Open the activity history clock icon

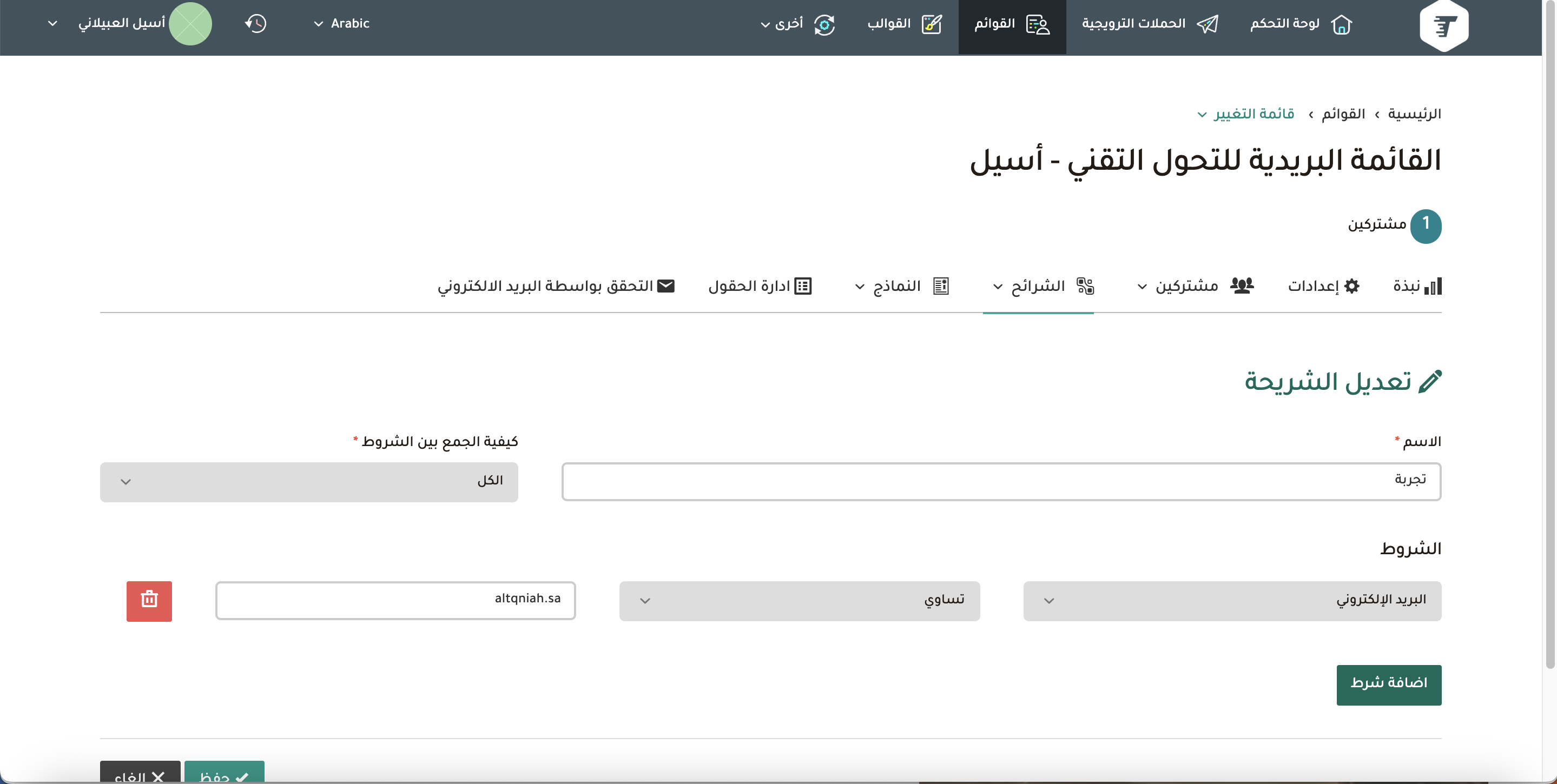click(x=256, y=24)
